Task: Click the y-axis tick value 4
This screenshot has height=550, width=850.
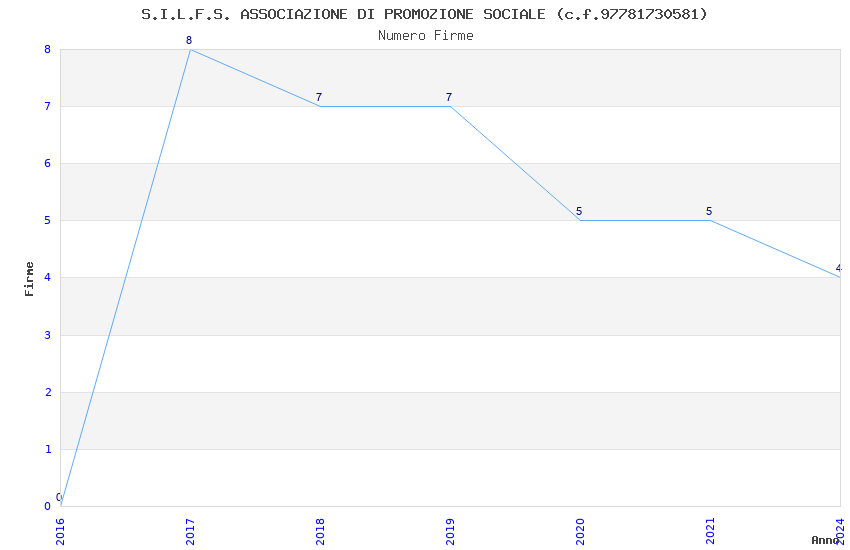Action: pyautogui.click(x=48, y=277)
